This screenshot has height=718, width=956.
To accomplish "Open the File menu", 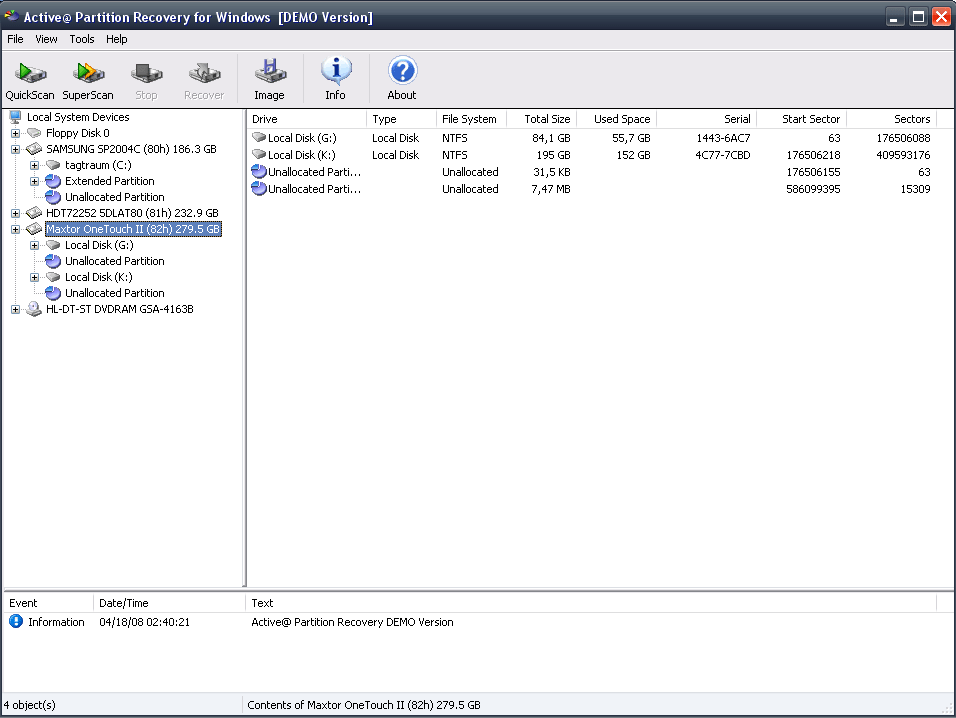I will pyautogui.click(x=15, y=39).
